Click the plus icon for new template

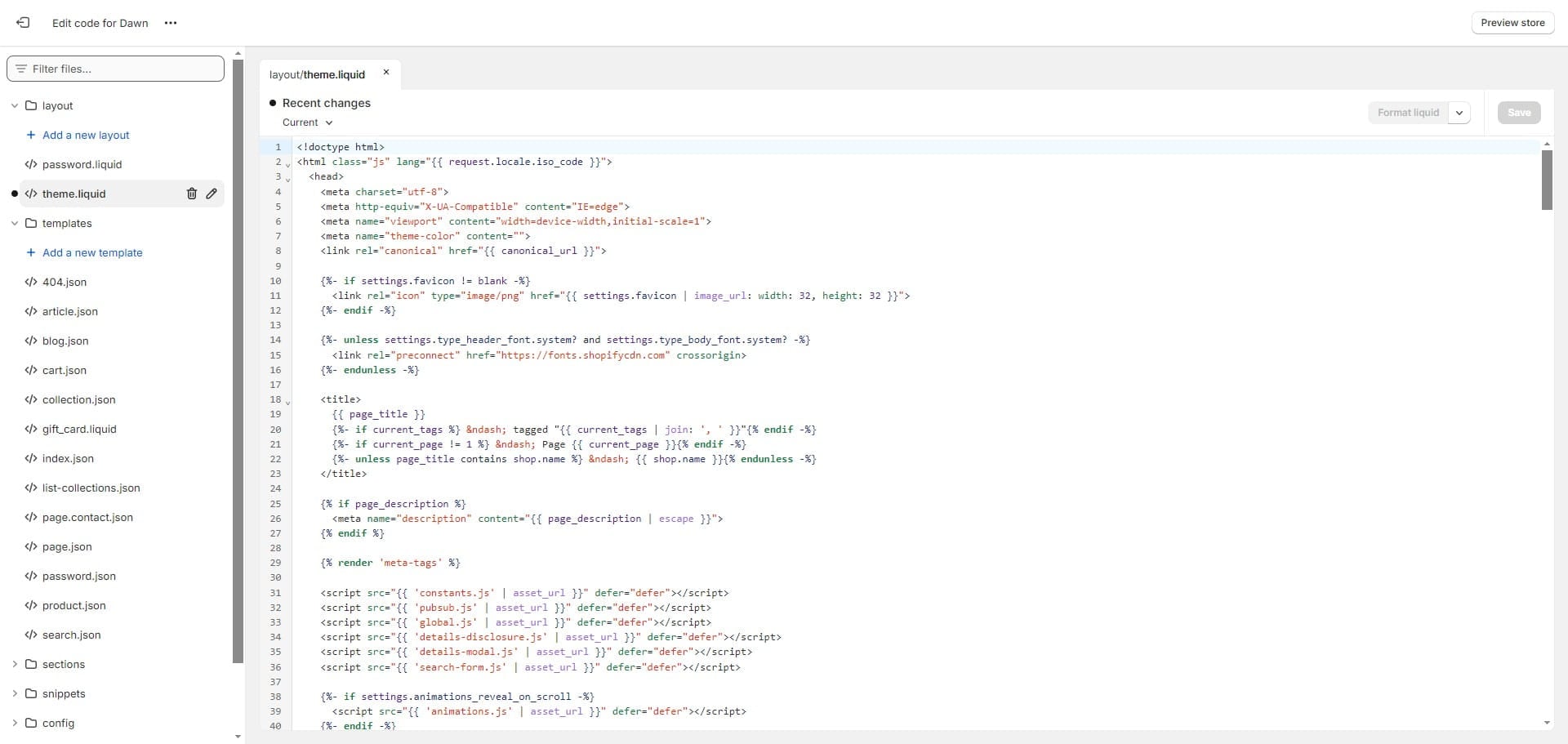(31, 252)
